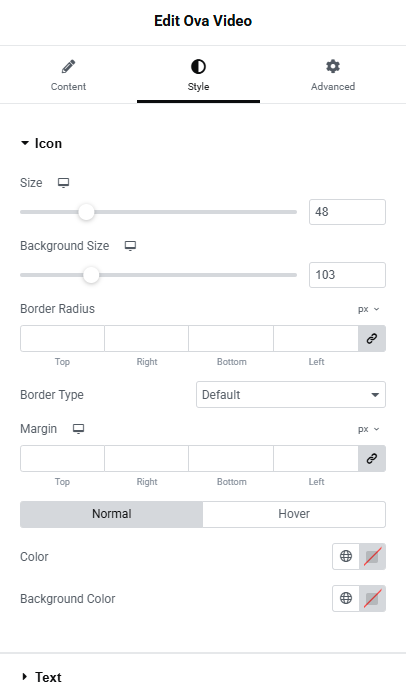The width and height of the screenshot is (406, 697).
Task: Click the pencil Content tab icon
Action: pos(68,67)
